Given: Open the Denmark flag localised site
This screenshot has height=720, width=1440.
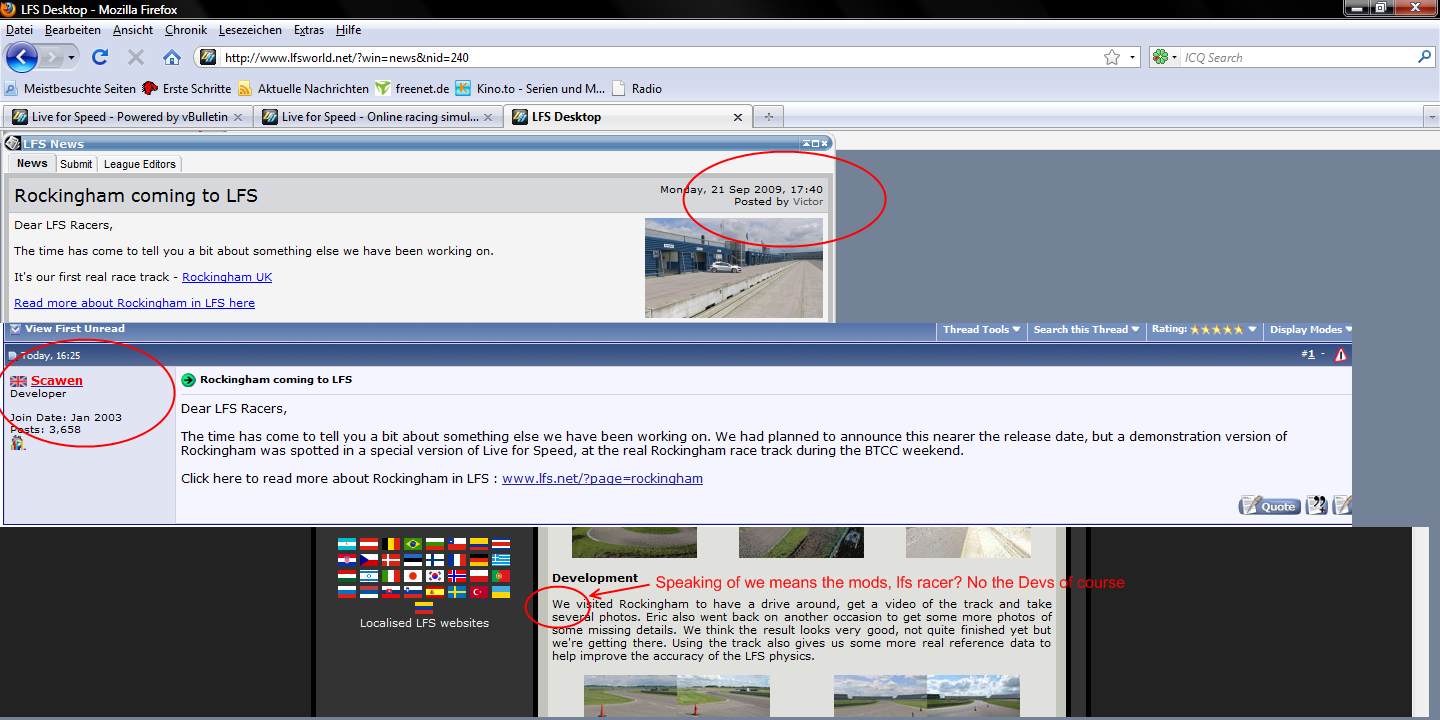Looking at the screenshot, I should click(x=391, y=561).
